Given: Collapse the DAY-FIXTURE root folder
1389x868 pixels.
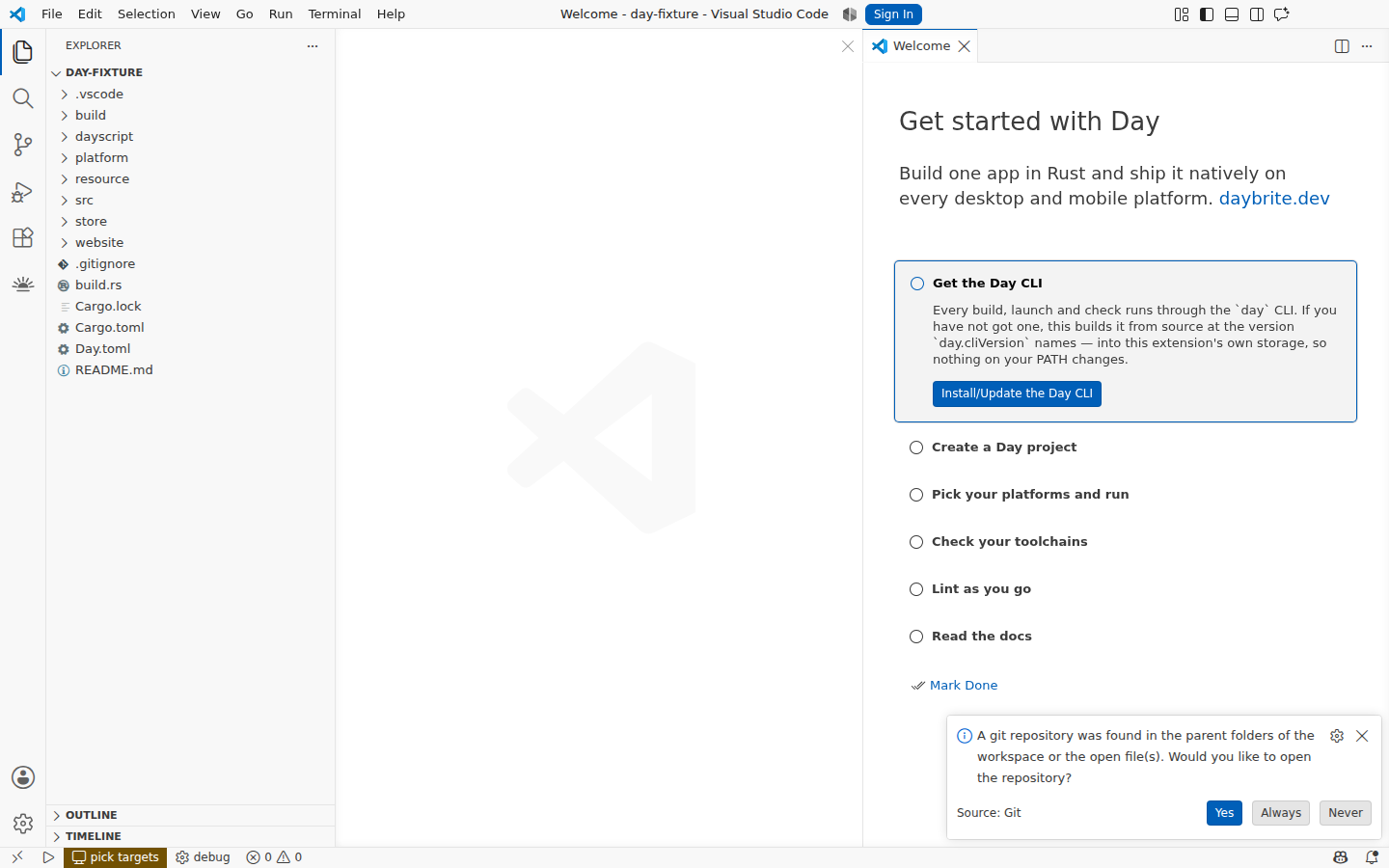Looking at the screenshot, I should (191, 72).
